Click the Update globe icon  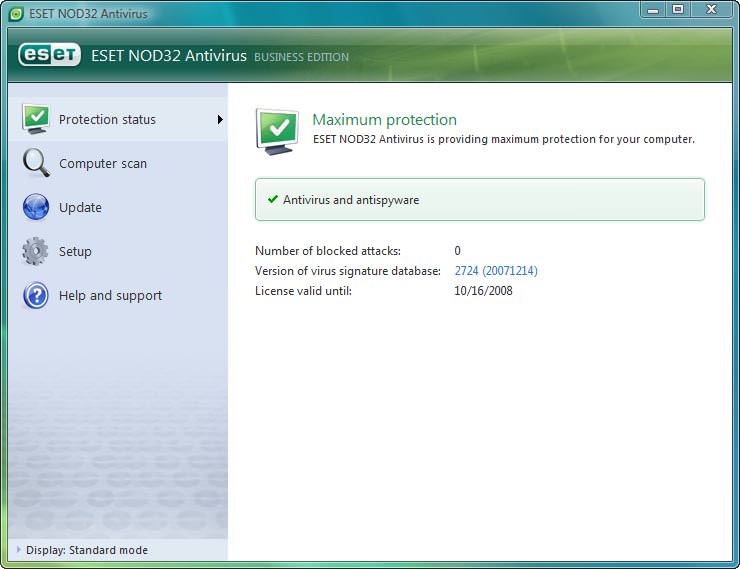(x=36, y=207)
